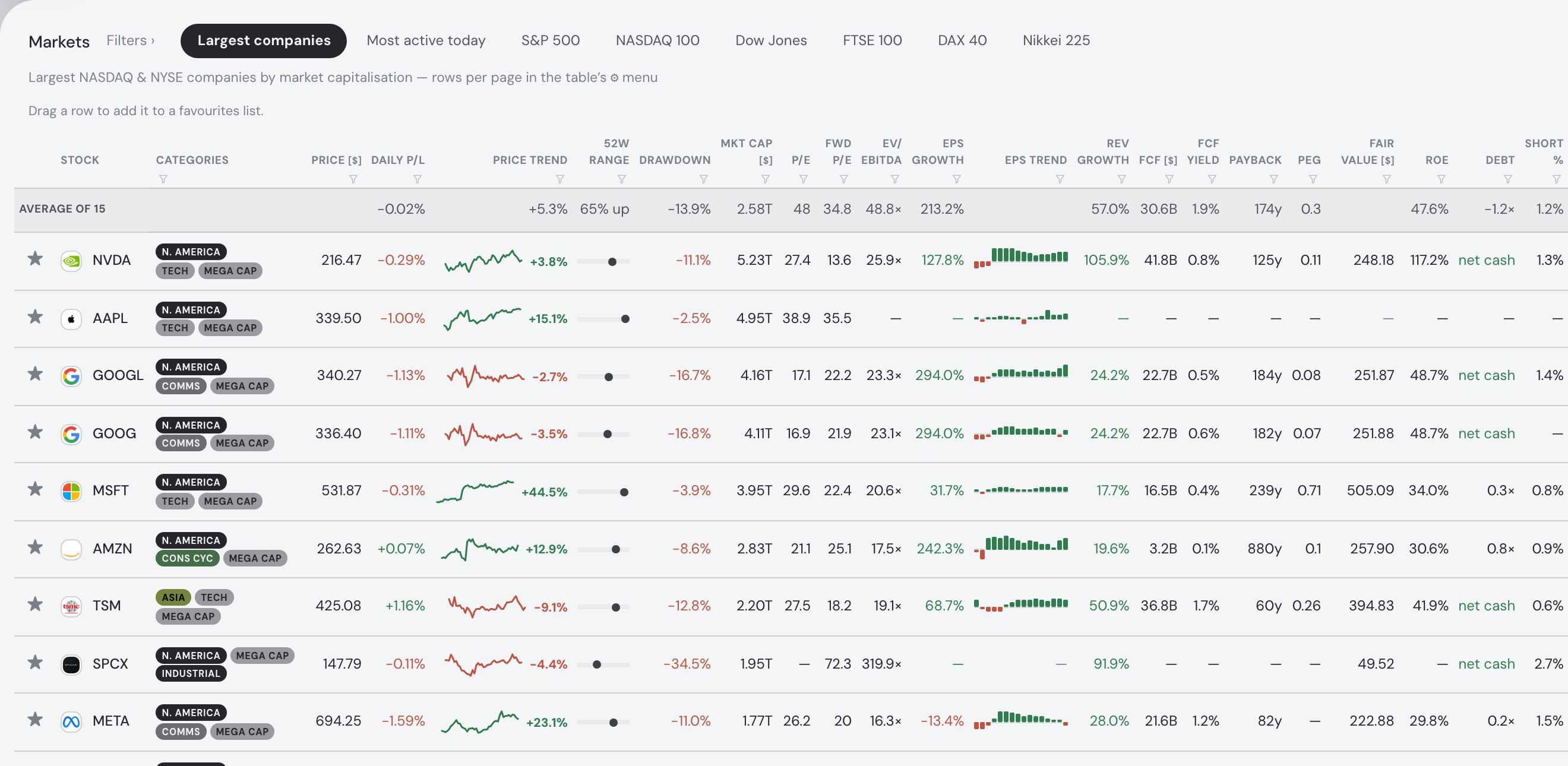Image resolution: width=1568 pixels, height=766 pixels.
Task: Open the ROE column filter
Action: tap(1441, 179)
